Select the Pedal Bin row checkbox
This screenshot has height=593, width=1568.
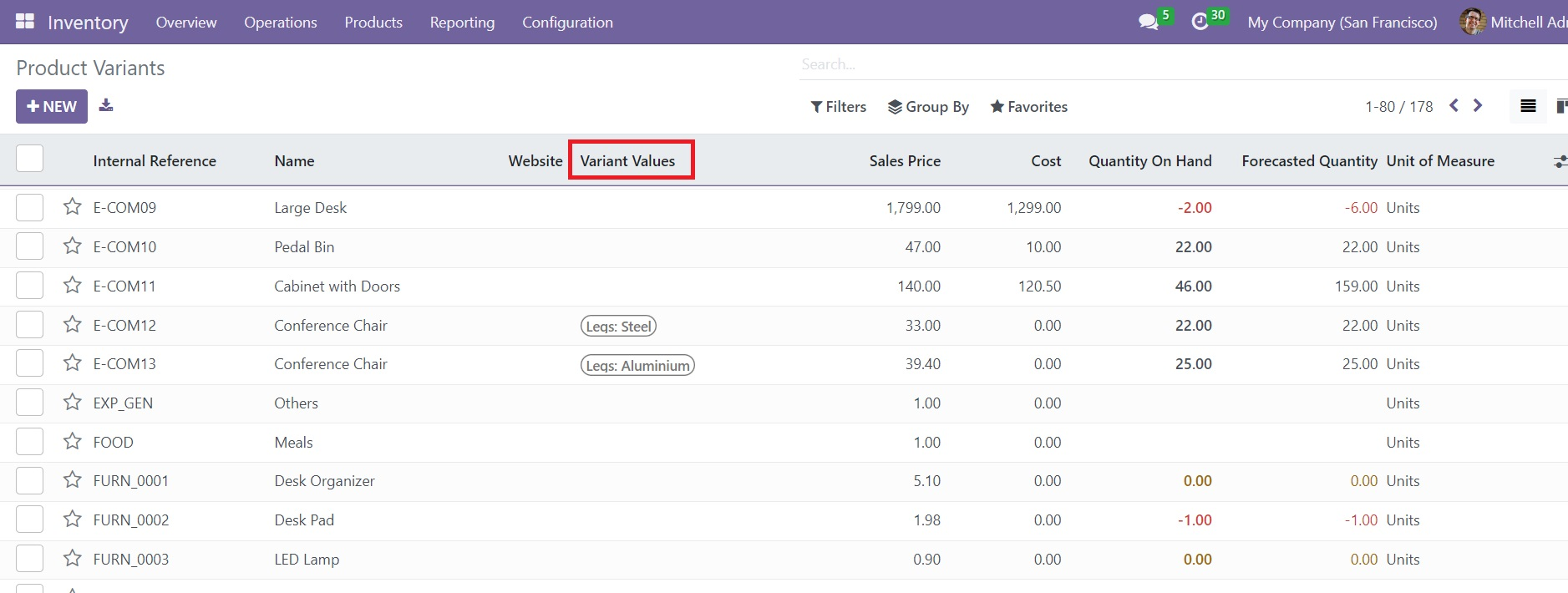click(29, 246)
